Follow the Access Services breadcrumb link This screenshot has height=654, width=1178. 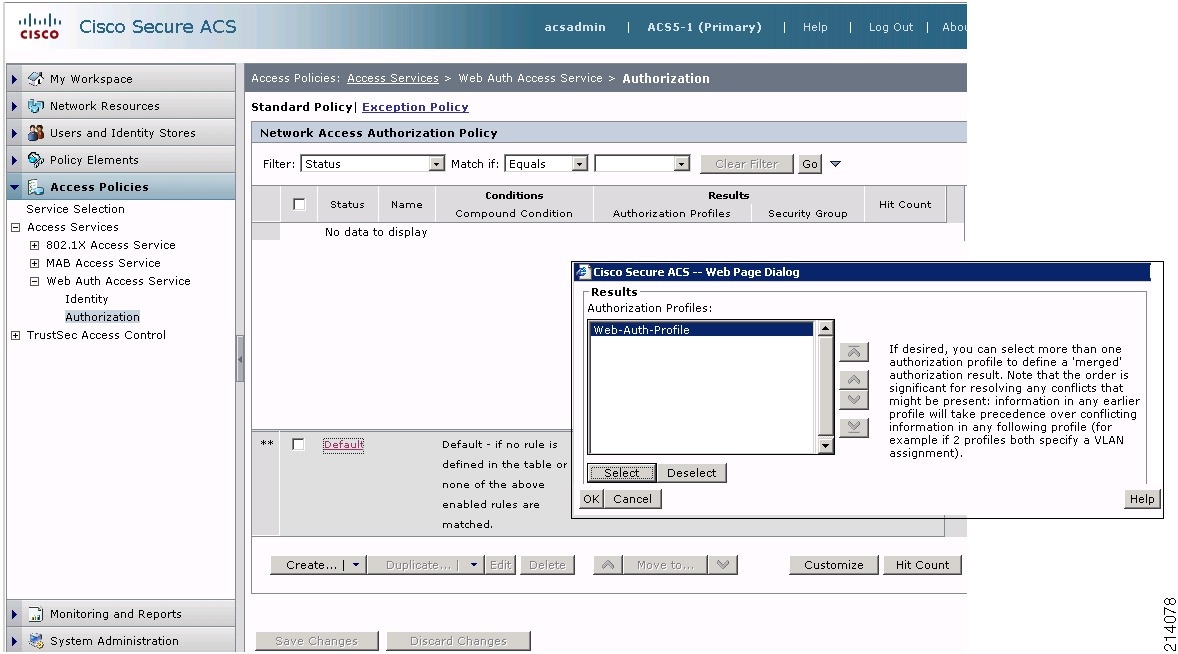392,78
